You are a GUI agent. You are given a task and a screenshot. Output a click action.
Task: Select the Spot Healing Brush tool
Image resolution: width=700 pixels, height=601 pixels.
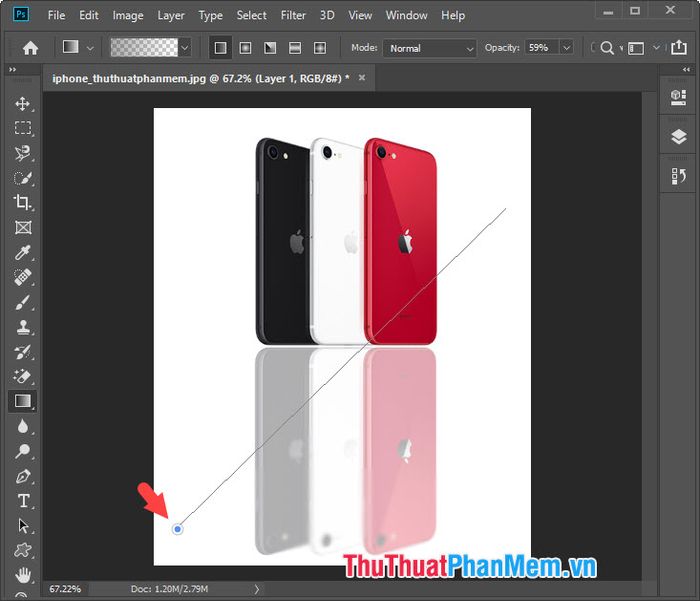(x=22, y=277)
